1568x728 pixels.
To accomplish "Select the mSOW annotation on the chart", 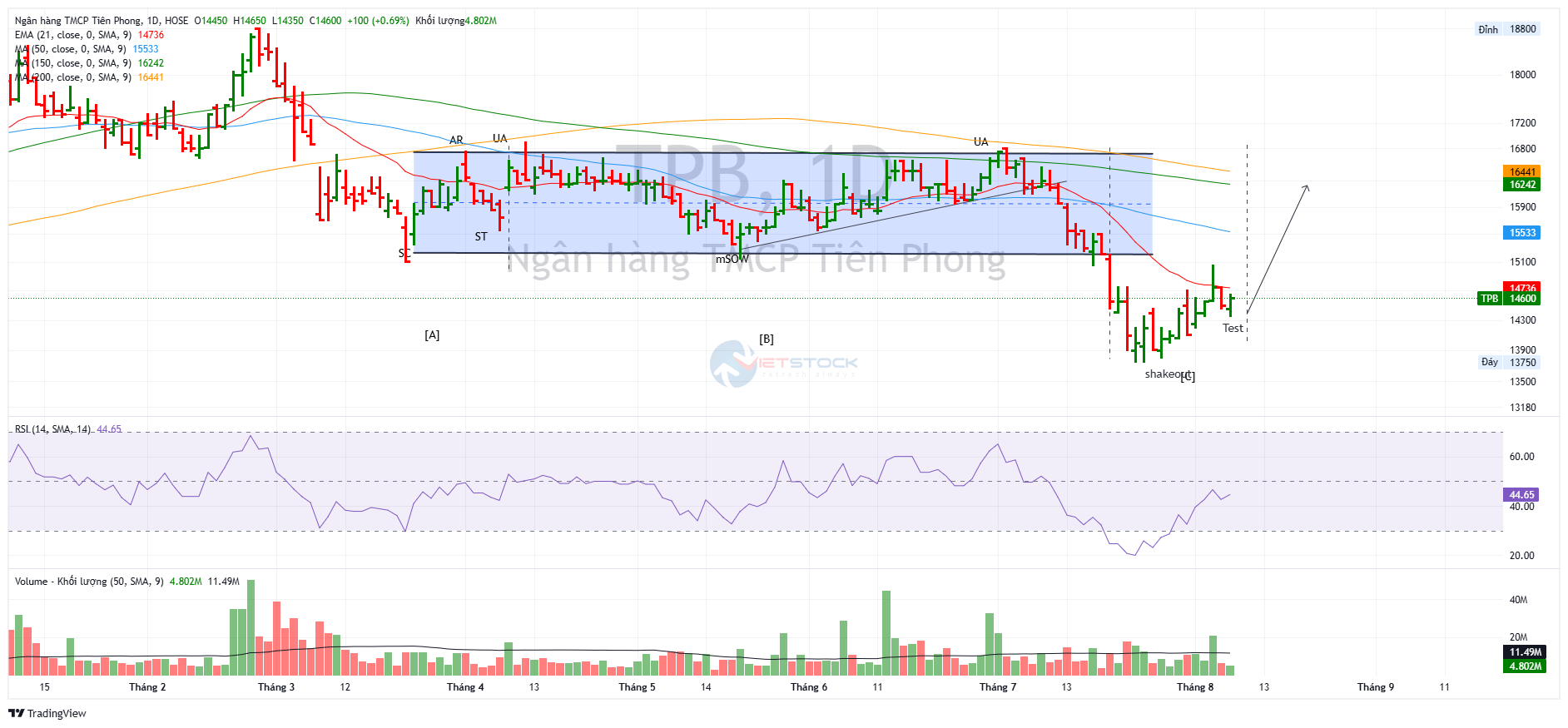I will point(732,260).
